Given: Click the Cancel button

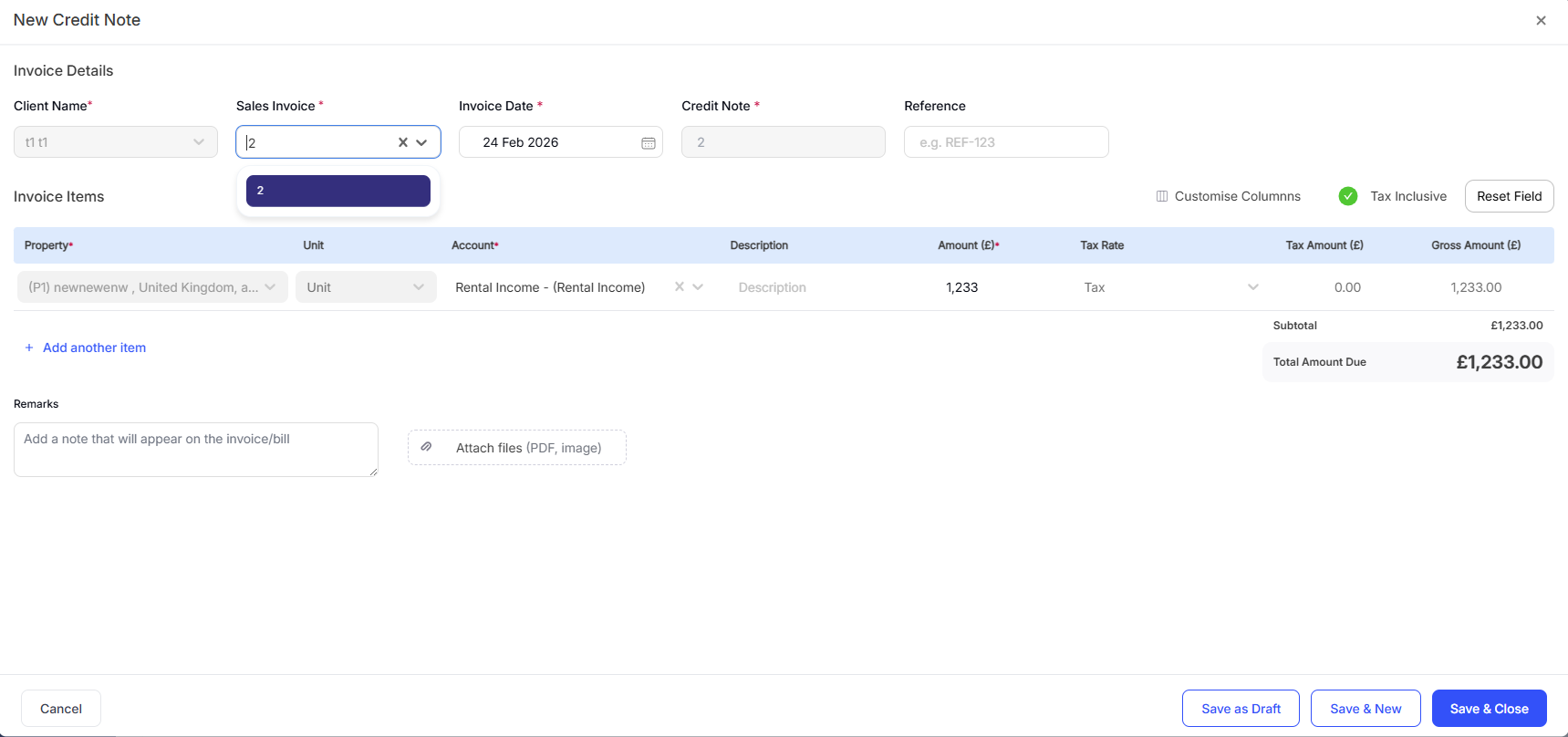Looking at the screenshot, I should pos(61,709).
